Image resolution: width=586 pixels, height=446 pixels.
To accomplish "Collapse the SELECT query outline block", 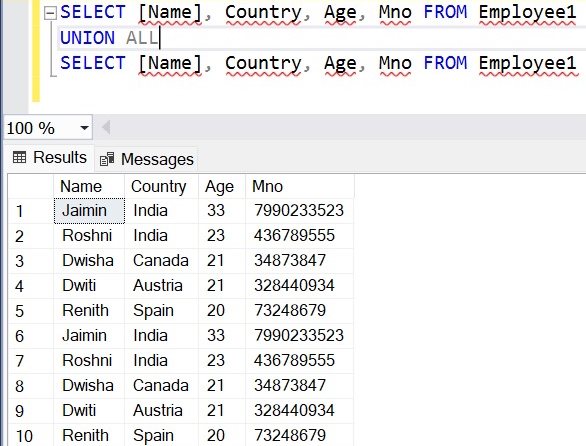I will pyautogui.click(x=50, y=14).
